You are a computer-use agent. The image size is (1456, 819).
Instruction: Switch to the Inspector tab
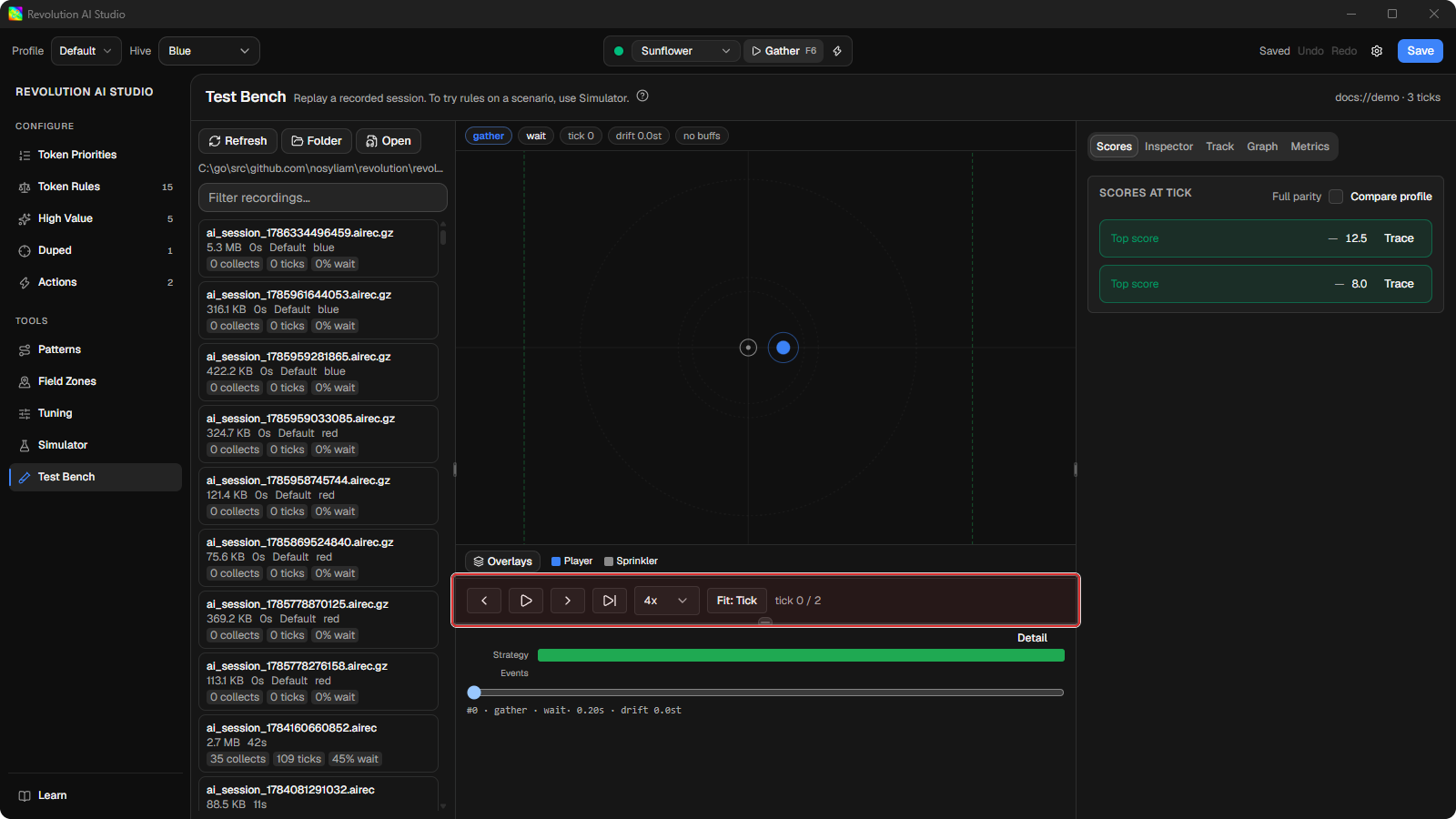(x=1168, y=147)
